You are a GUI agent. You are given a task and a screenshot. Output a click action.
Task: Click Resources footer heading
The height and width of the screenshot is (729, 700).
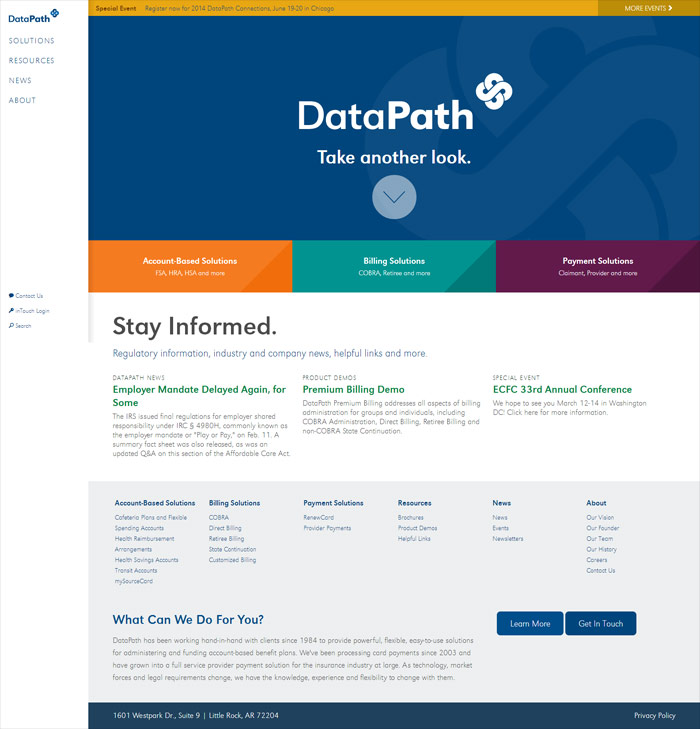[x=415, y=503]
